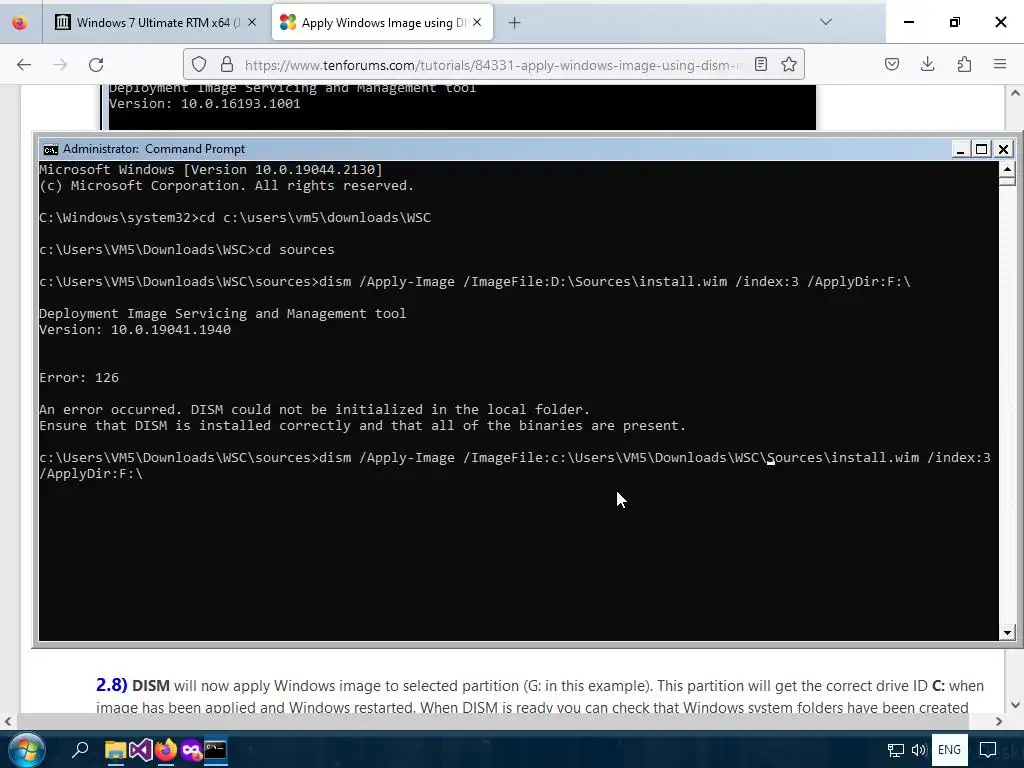Image resolution: width=1024 pixels, height=768 pixels.
Task: Click bold 'DISM' word in article
Action: tap(151, 686)
